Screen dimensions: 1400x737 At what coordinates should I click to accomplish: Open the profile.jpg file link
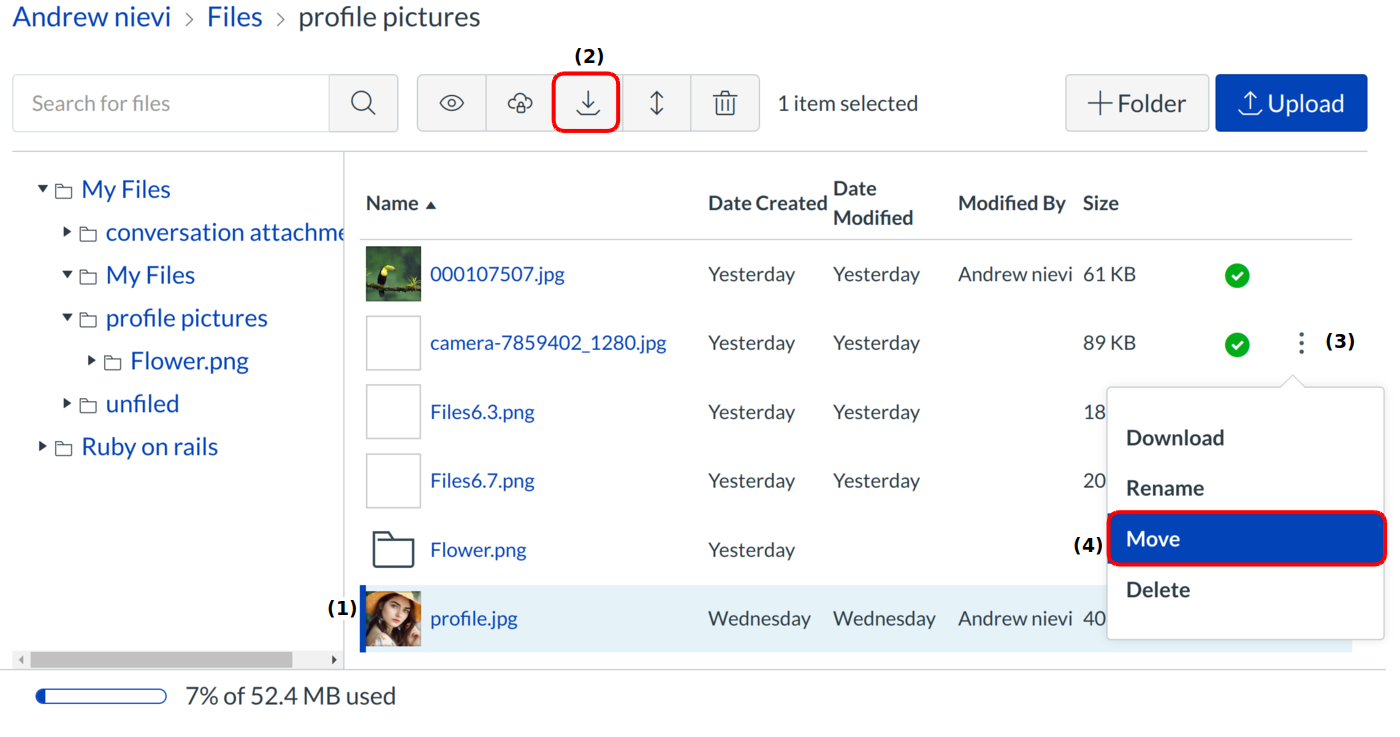pyautogui.click(x=473, y=619)
